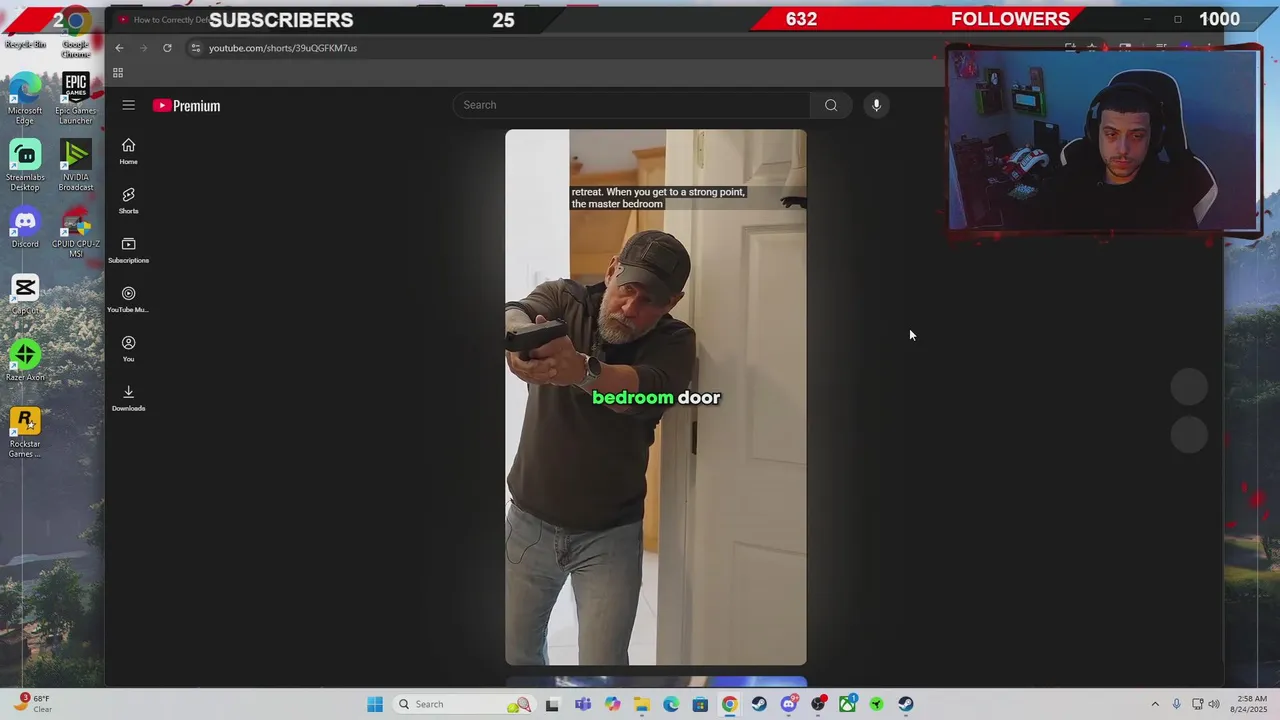The width and height of the screenshot is (1280, 720).
Task: Open Downloads in the YouTube sidebar
Action: pos(128,398)
